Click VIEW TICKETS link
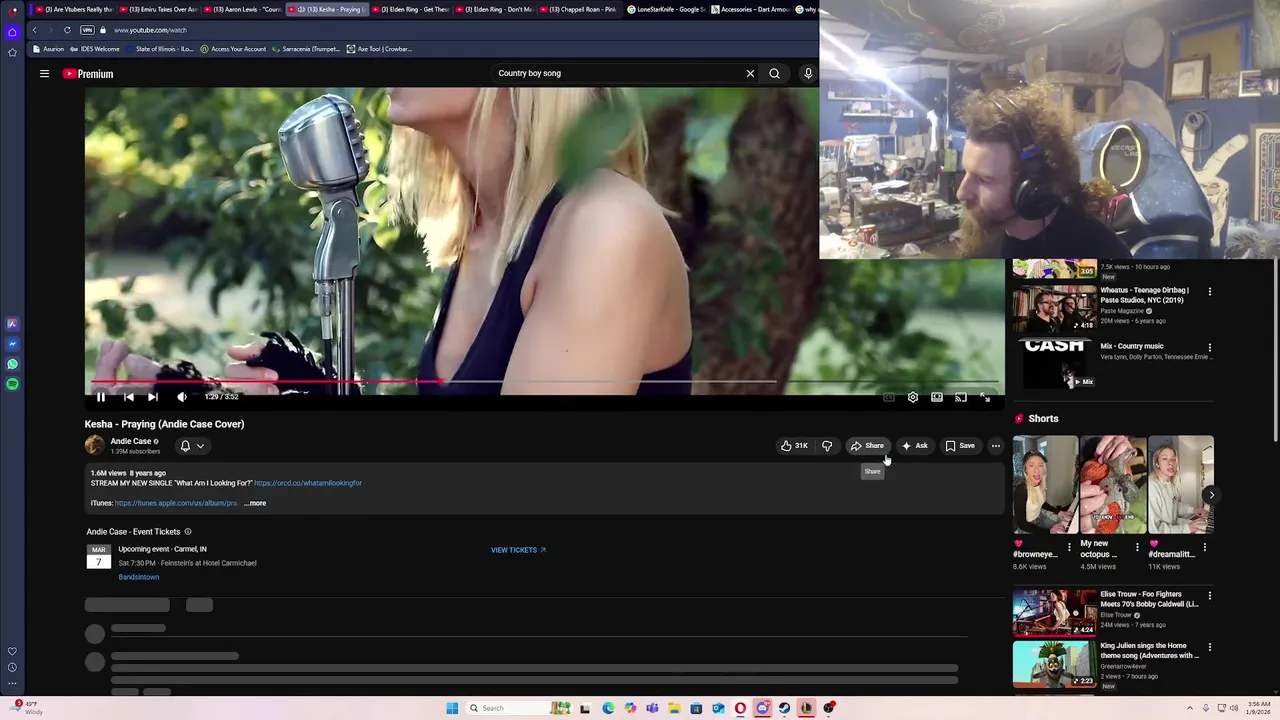 tap(518, 550)
